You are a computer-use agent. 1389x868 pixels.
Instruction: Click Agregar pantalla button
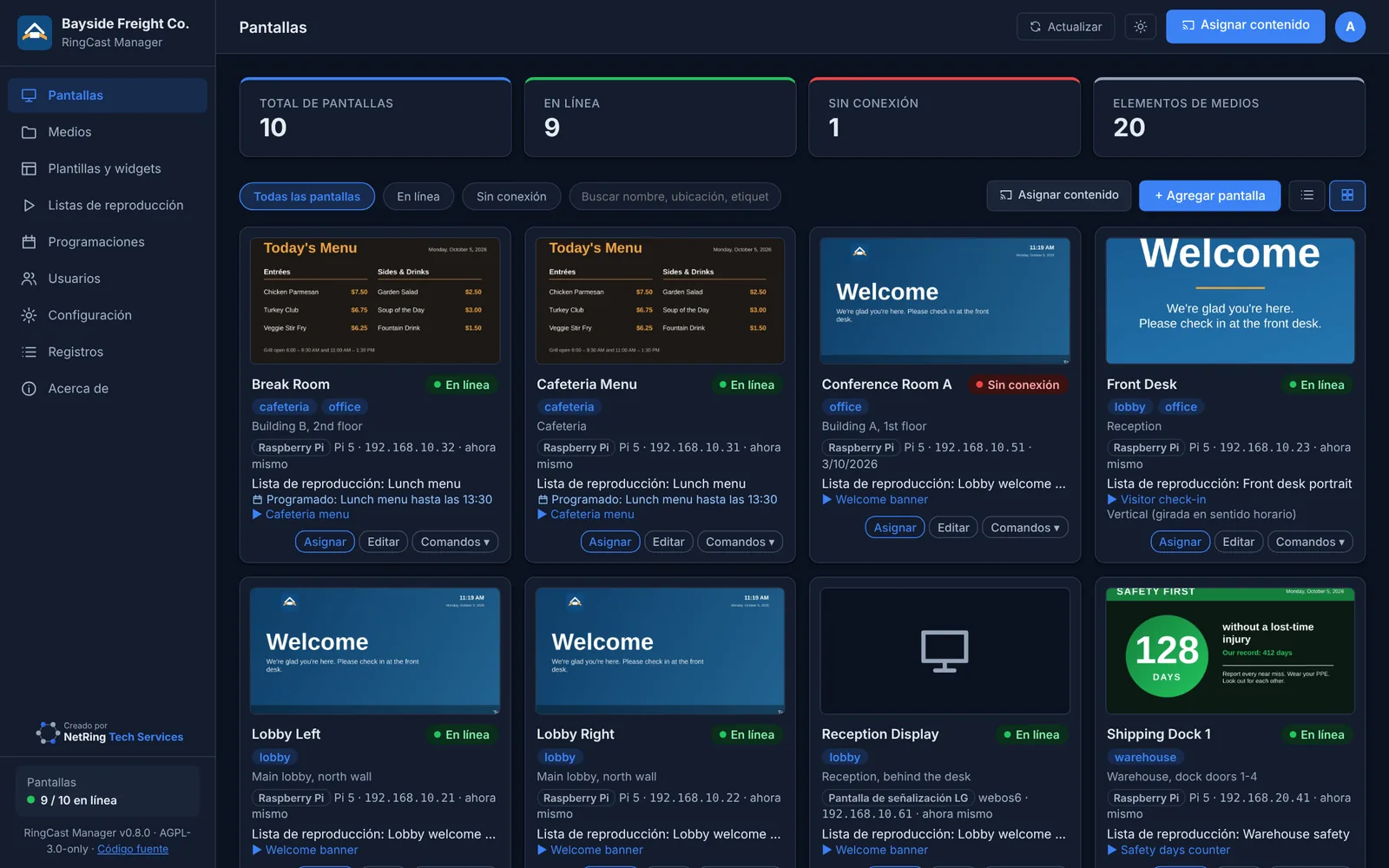point(1209,196)
